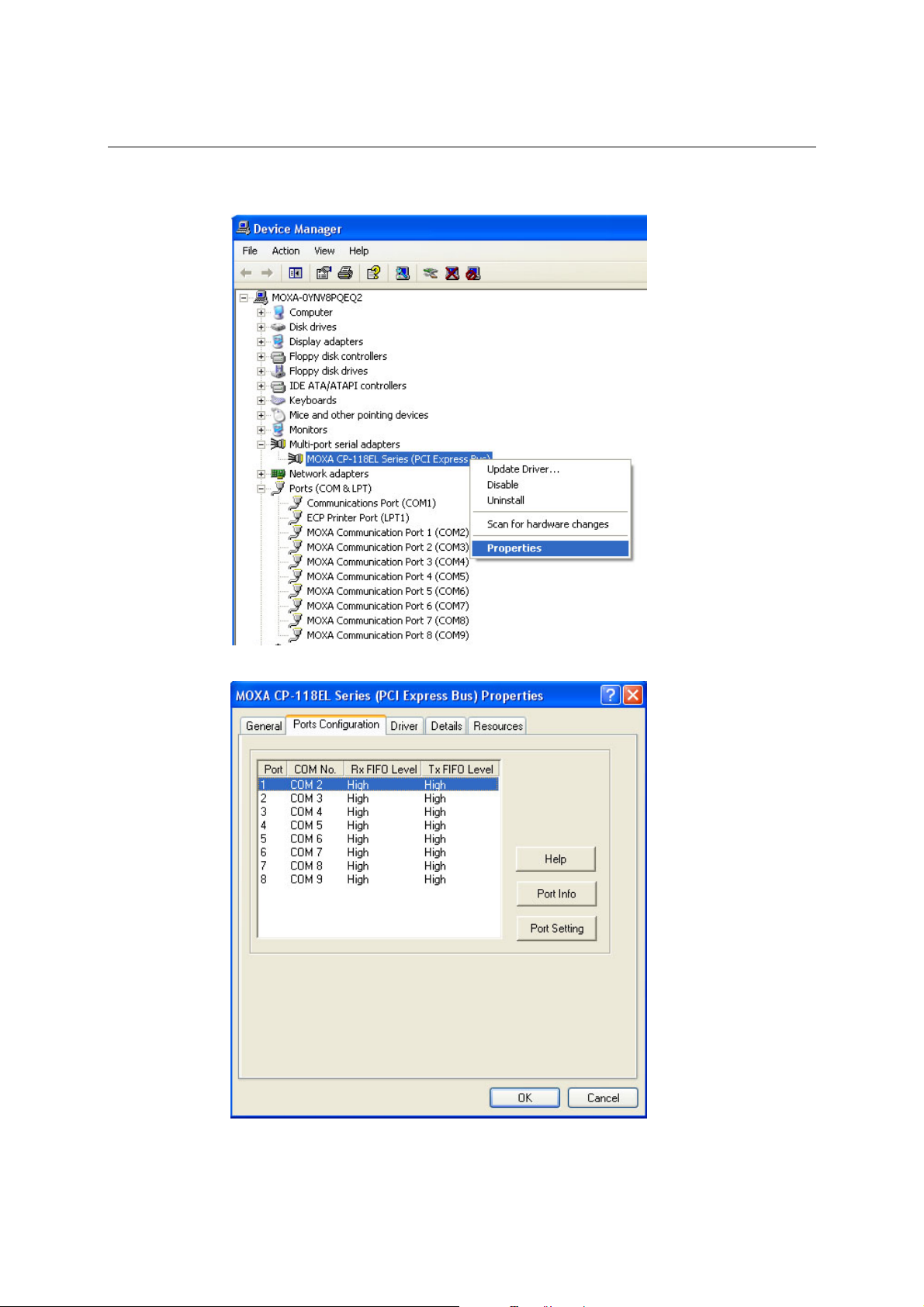Screen dimensions: 924x1307
Task: Click the COM No. column header
Action: point(315,769)
